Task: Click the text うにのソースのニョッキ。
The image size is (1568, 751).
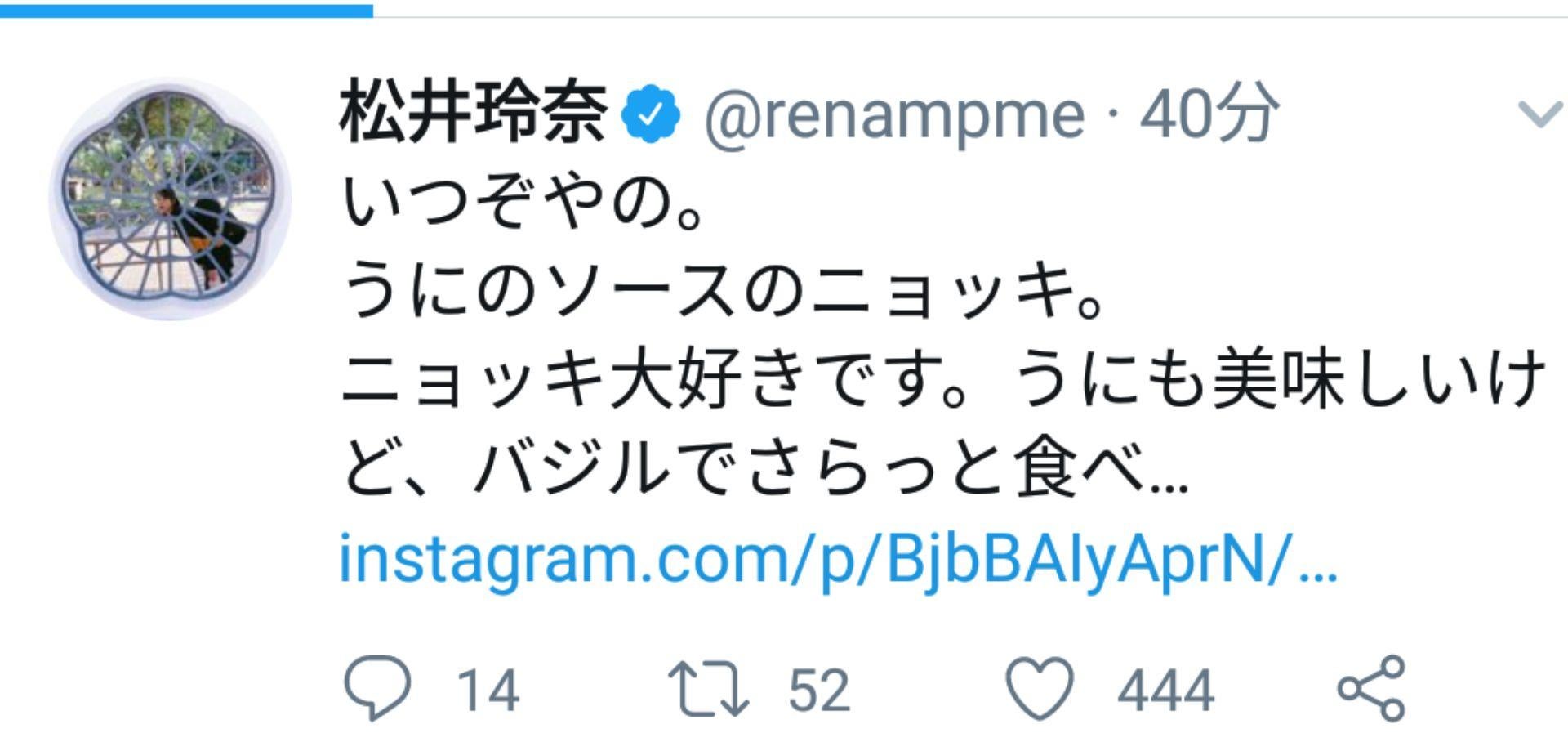Action: 723,292
